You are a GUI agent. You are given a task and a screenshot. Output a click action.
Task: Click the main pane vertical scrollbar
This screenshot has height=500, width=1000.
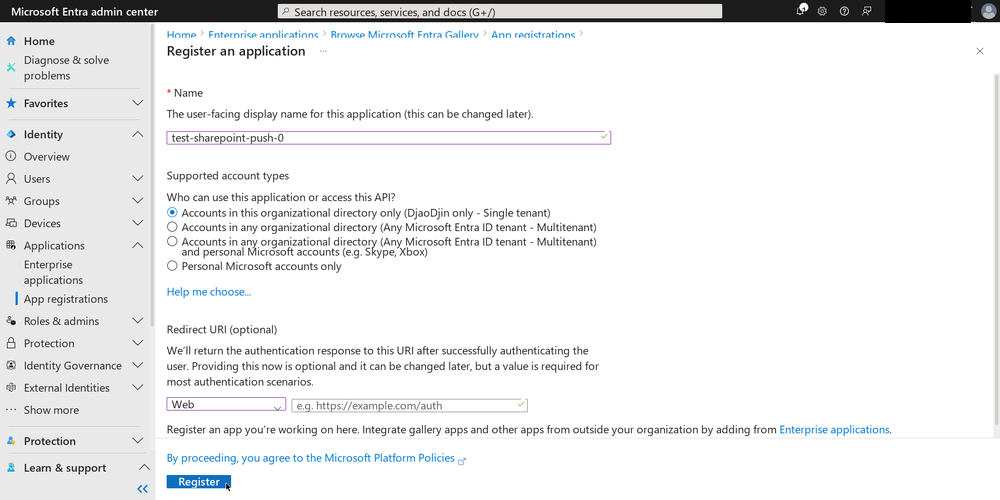pos(996,247)
